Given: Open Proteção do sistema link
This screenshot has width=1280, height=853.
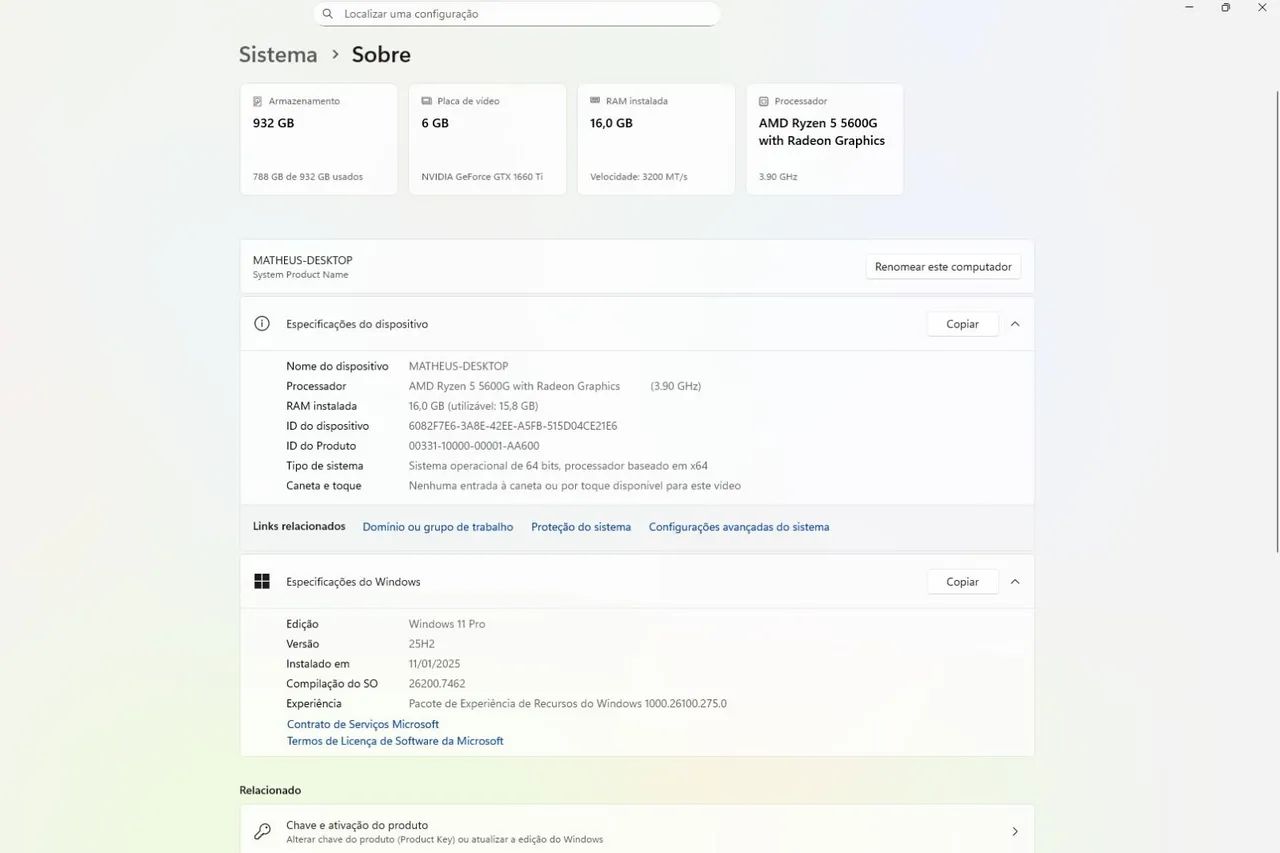Looking at the screenshot, I should coord(581,527).
